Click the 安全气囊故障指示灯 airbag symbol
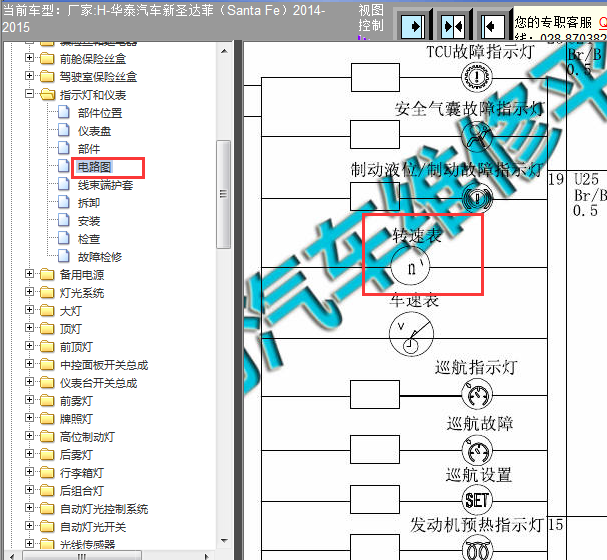 tap(477, 137)
